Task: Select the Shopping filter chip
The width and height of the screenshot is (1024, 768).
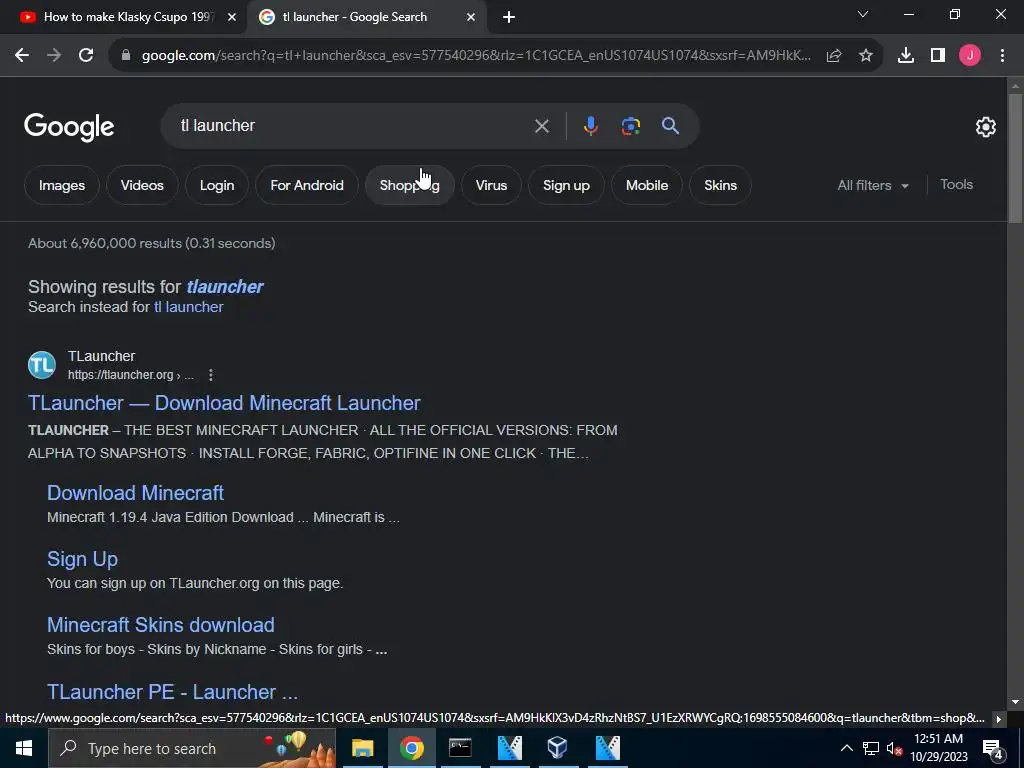Action: click(409, 185)
